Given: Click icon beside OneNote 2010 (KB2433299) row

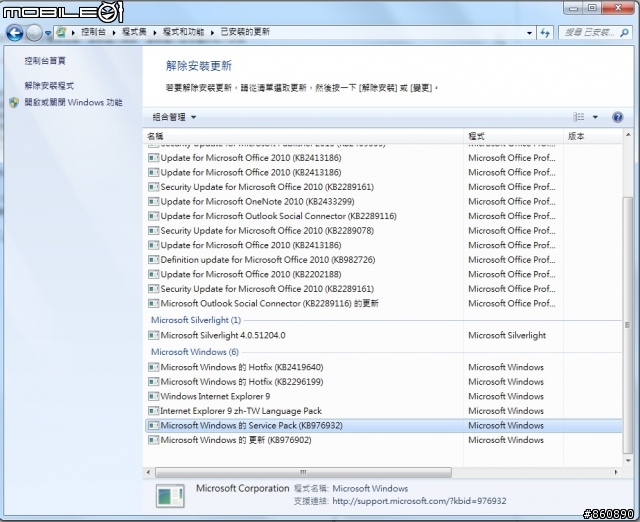Looking at the screenshot, I should click(153, 202).
